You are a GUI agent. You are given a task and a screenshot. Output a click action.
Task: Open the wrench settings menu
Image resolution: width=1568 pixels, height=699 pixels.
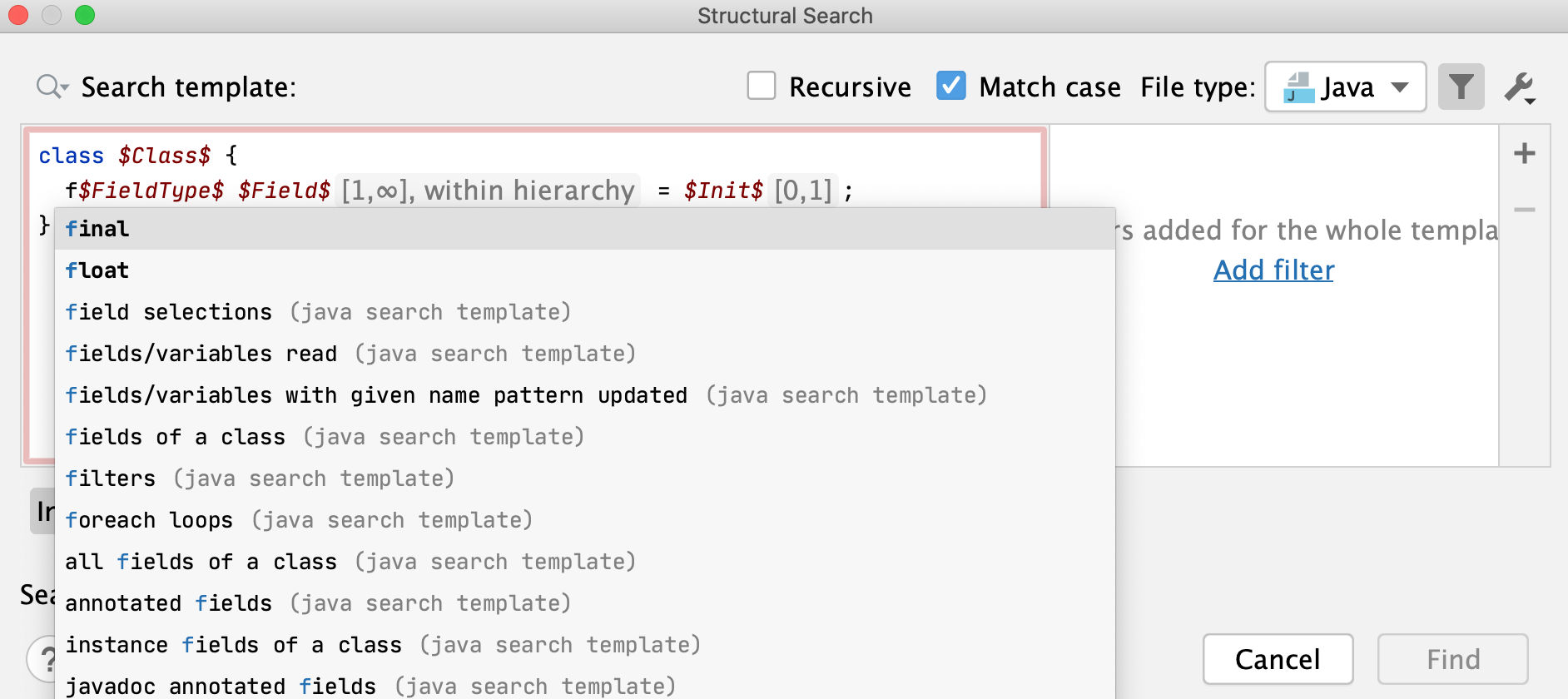1520,87
